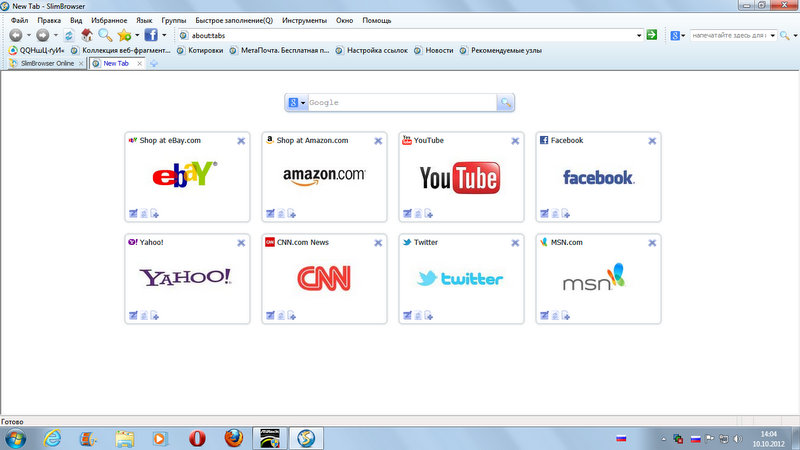Remove the eBay tile with its X

[241, 141]
